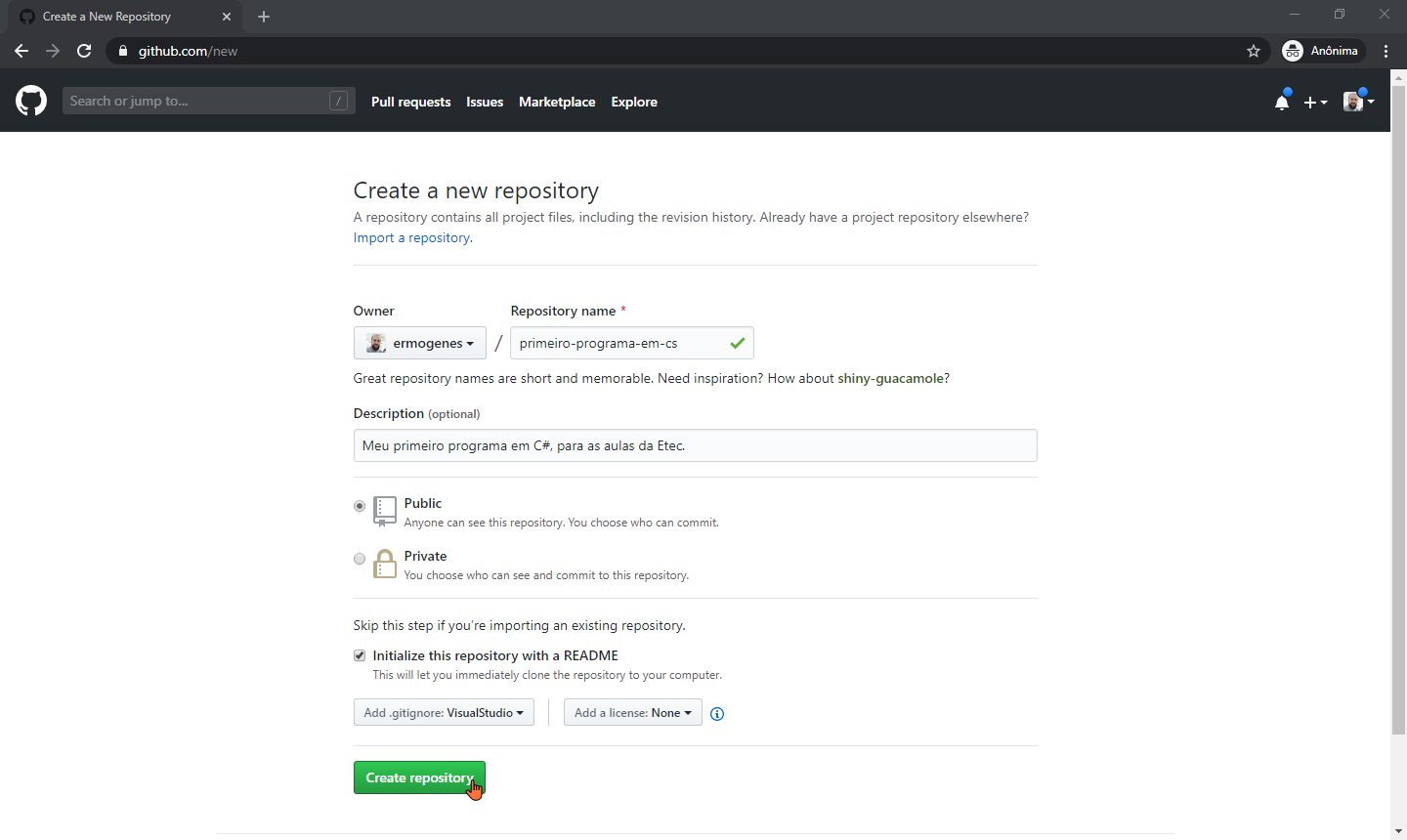Go forward in browser history
This screenshot has height=840, width=1407.
click(x=53, y=51)
